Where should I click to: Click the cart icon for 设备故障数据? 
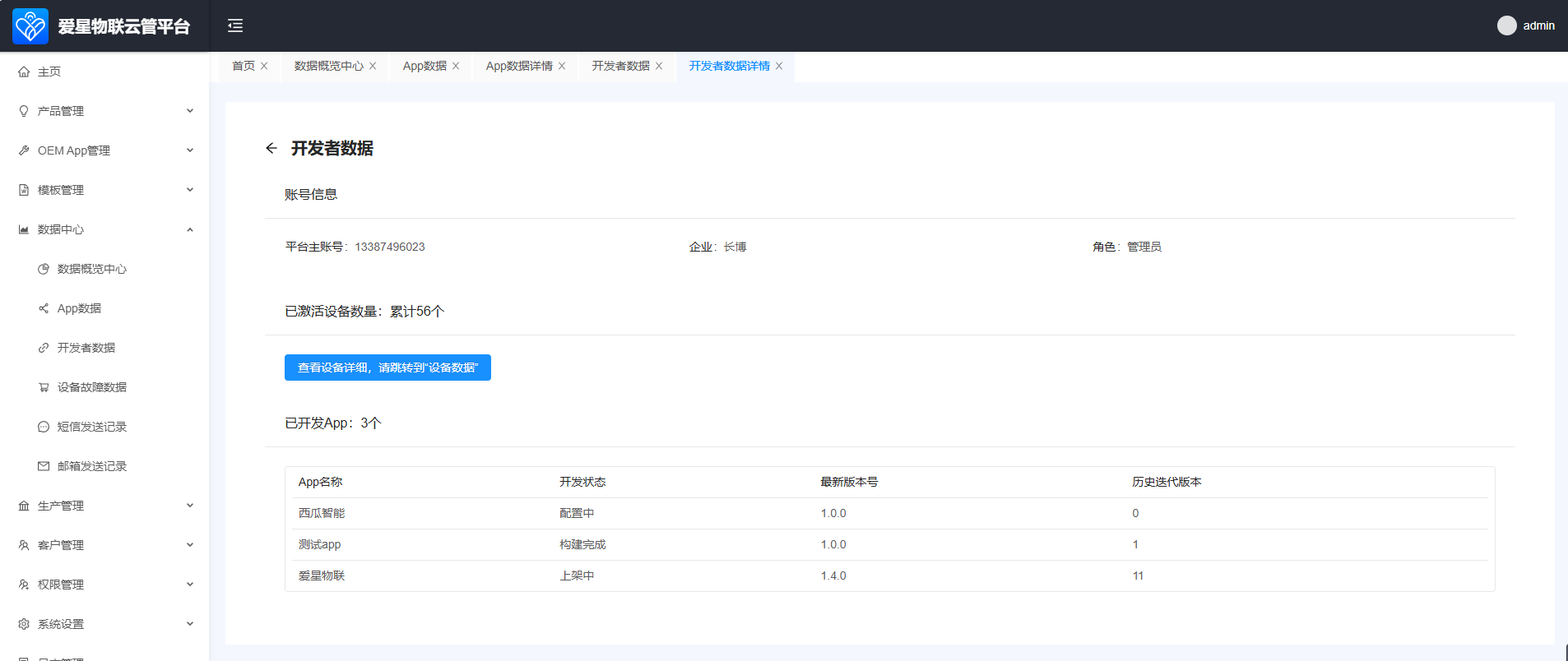pyautogui.click(x=44, y=387)
